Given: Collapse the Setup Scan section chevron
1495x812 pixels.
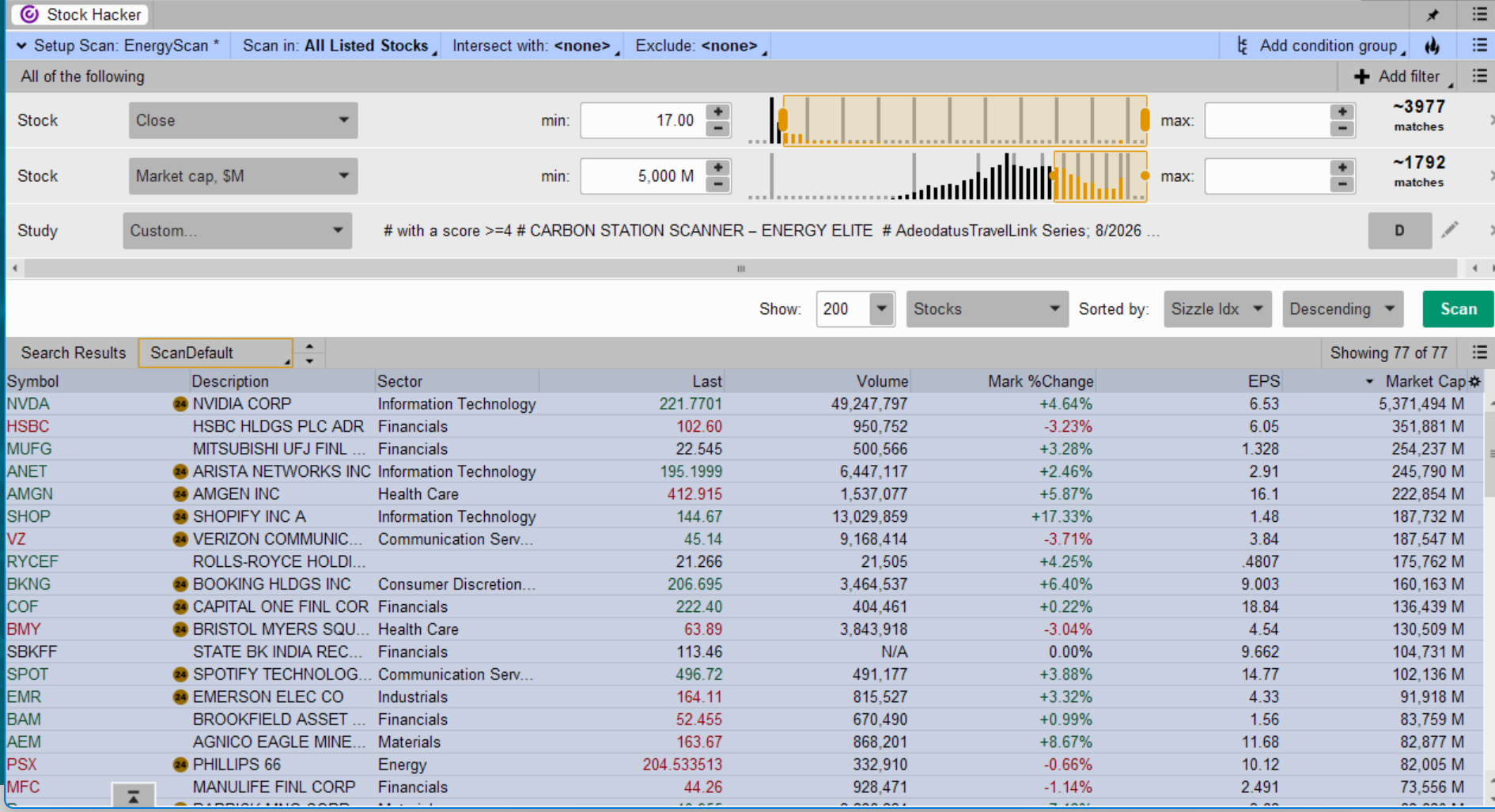Looking at the screenshot, I should pyautogui.click(x=21, y=46).
